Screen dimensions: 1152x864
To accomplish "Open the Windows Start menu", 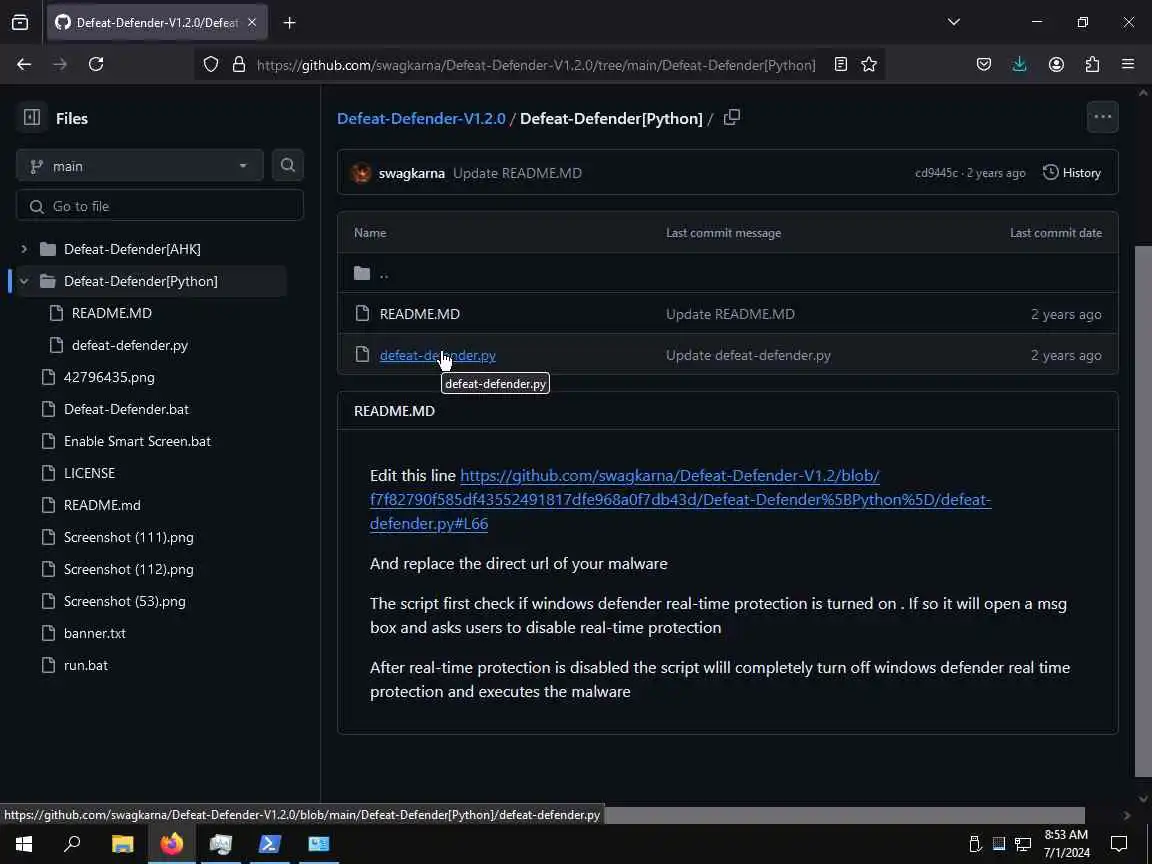I will click(24, 843).
